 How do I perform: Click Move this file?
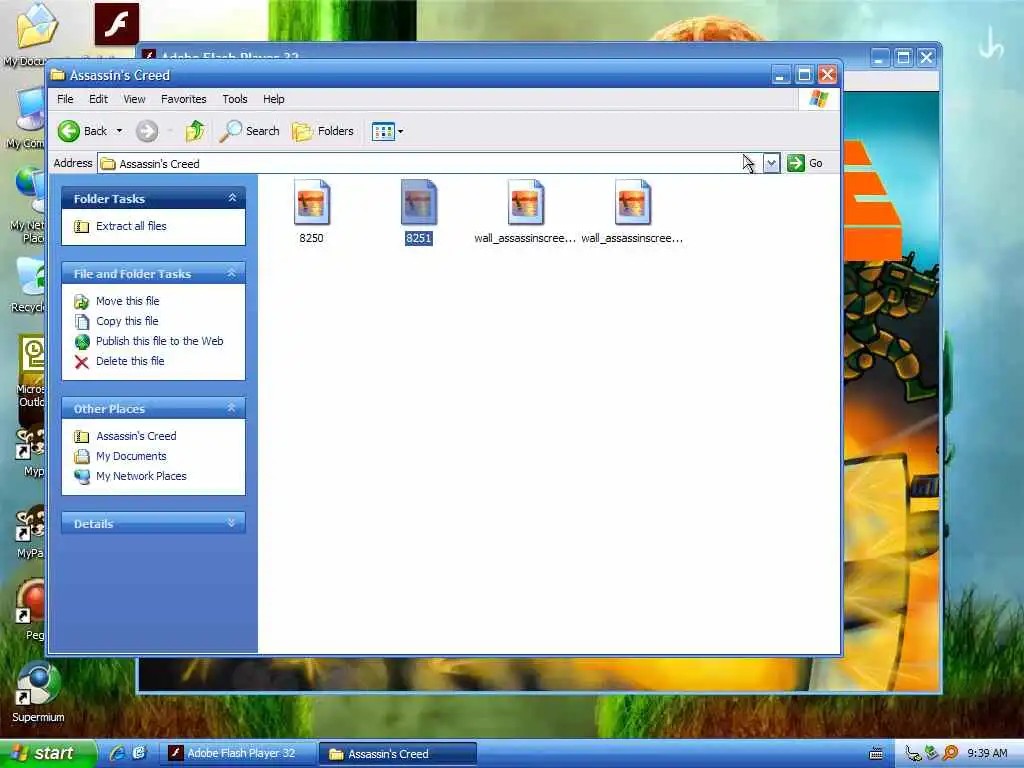127,301
